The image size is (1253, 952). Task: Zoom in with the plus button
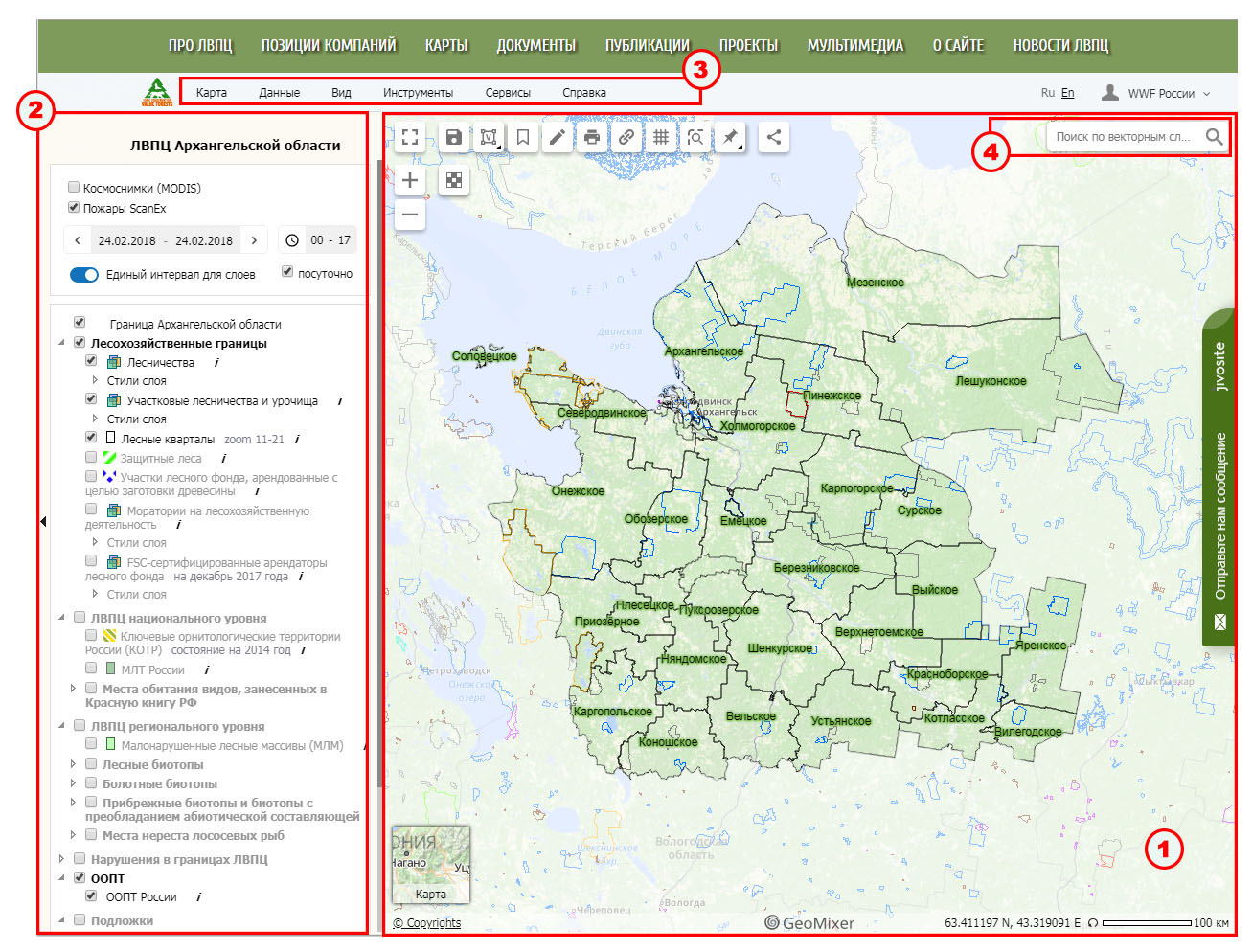[410, 180]
